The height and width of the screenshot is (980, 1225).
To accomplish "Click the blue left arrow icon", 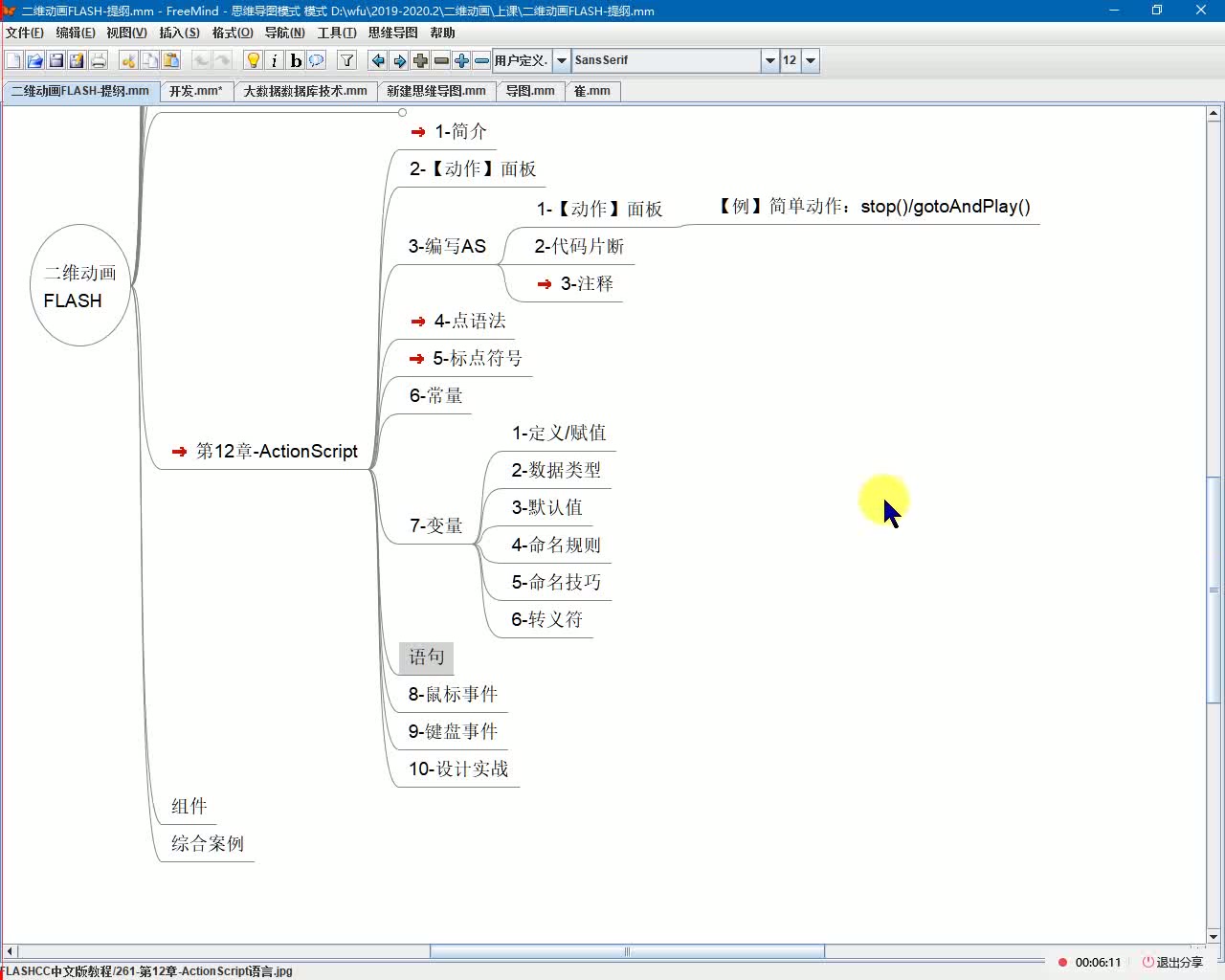I will click(x=378, y=60).
